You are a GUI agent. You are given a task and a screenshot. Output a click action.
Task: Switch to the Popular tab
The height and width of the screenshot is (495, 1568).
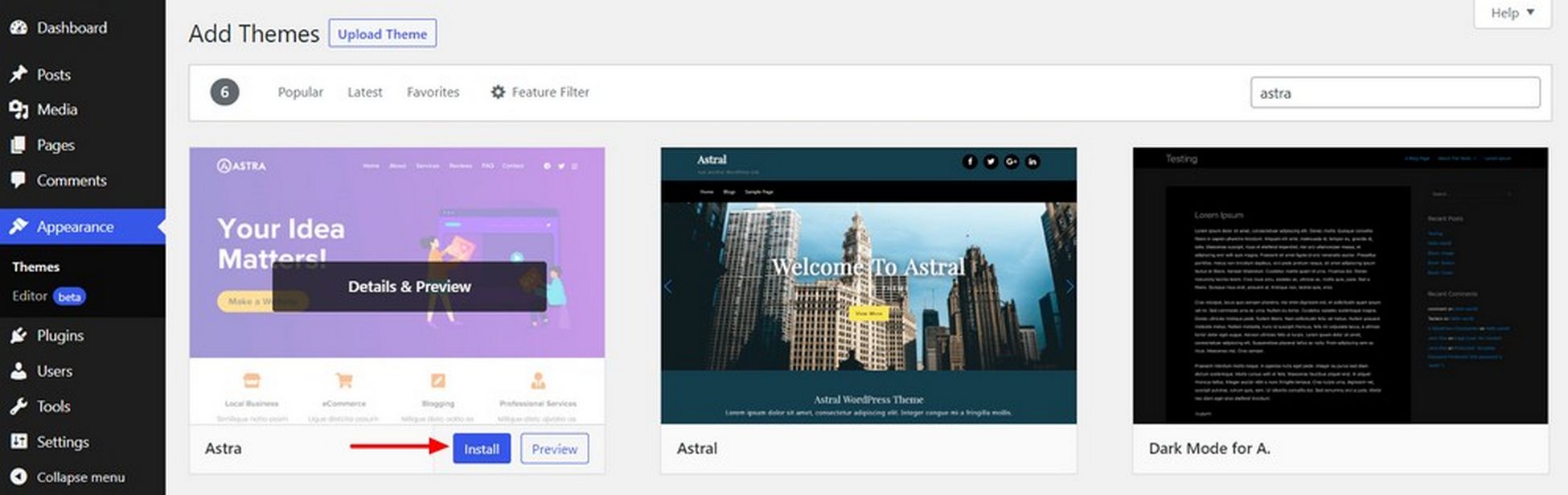pyautogui.click(x=301, y=92)
